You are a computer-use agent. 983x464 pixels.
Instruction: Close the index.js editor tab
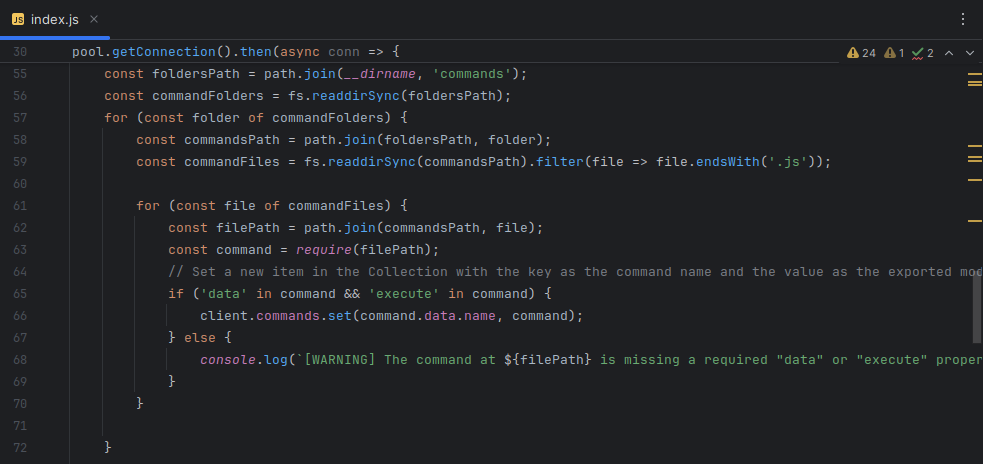tap(93, 19)
